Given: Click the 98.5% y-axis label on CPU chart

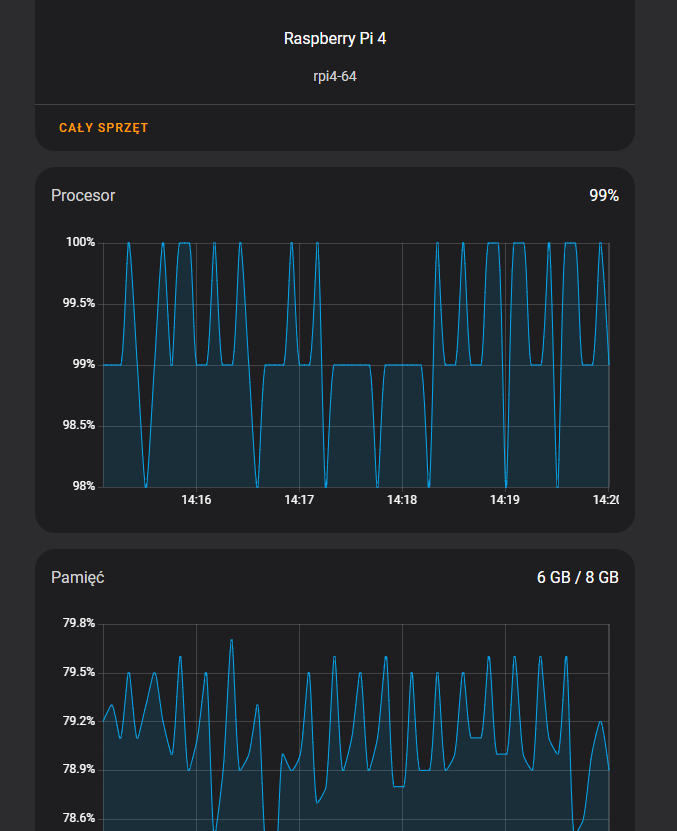Looking at the screenshot, I should (78, 425).
